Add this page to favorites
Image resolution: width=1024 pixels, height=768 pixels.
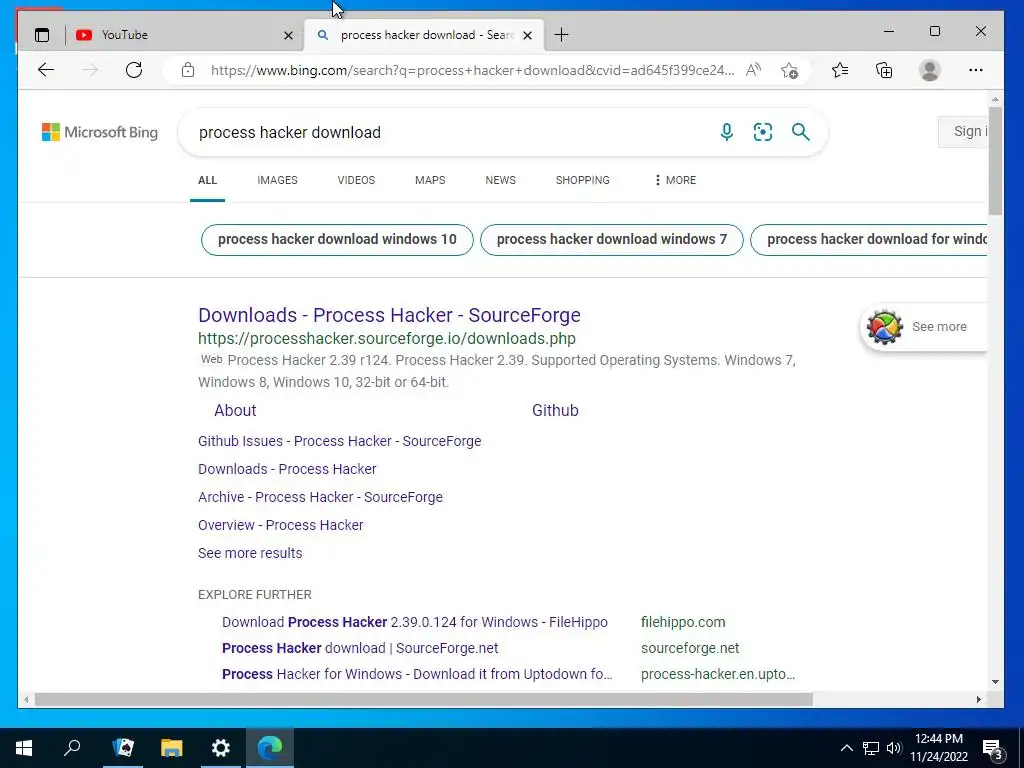(x=789, y=70)
